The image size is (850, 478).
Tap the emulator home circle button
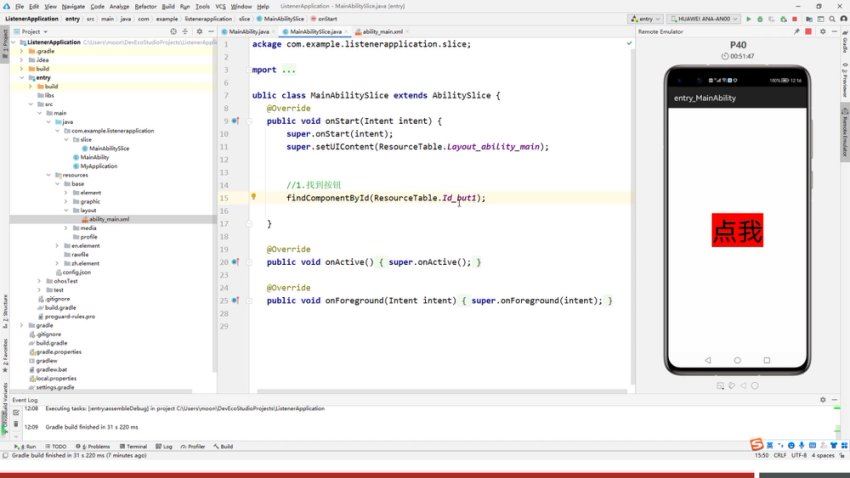point(737,360)
